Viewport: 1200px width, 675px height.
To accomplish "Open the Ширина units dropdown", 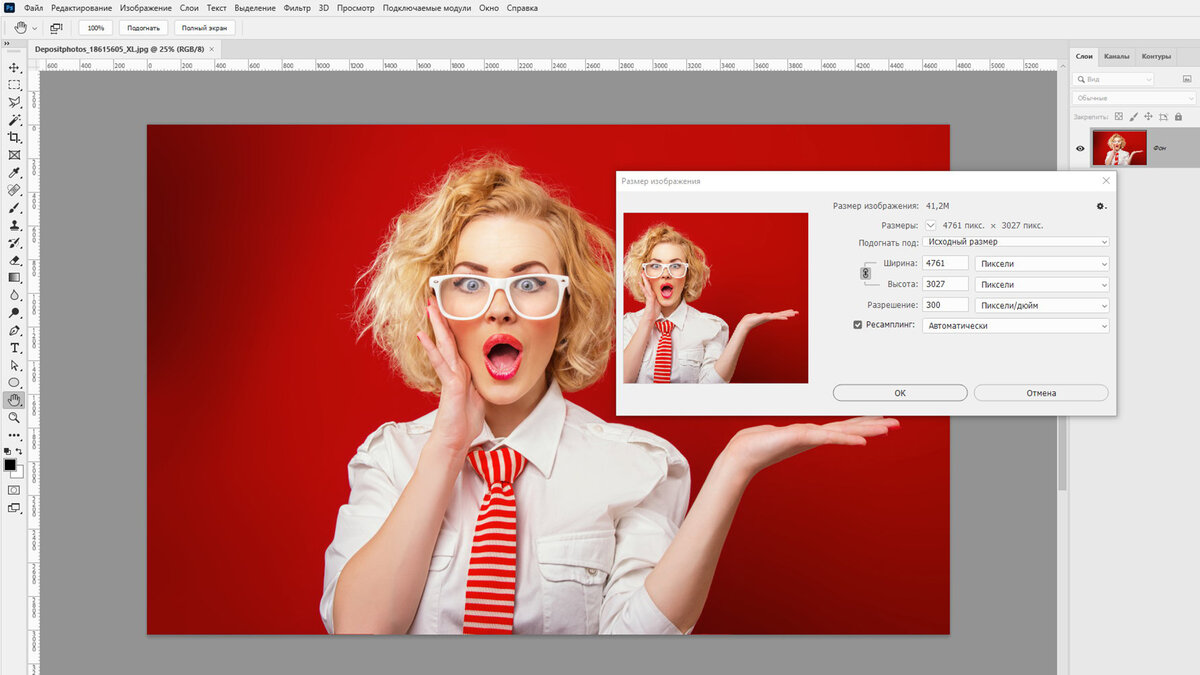I will pos(1042,263).
